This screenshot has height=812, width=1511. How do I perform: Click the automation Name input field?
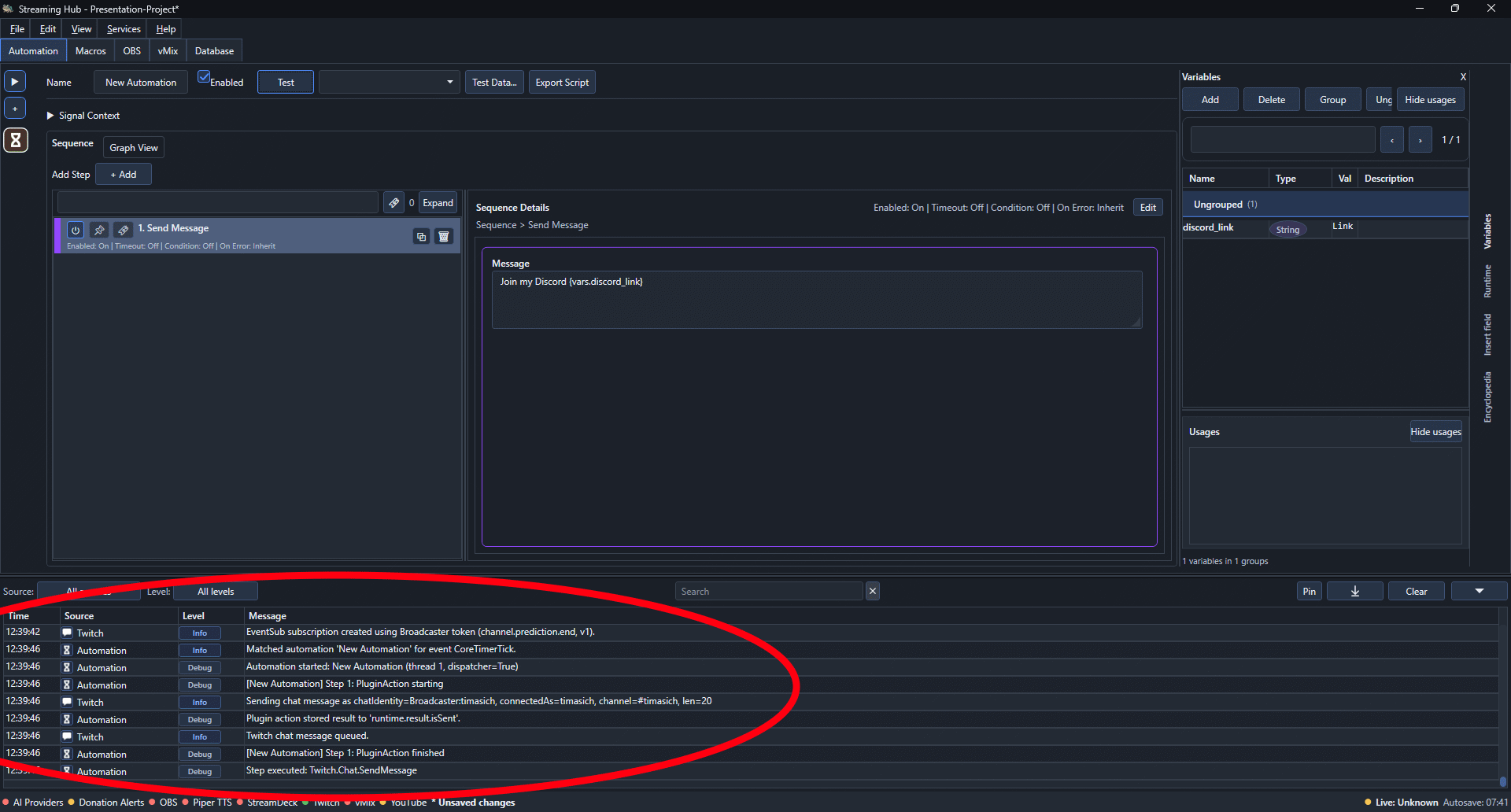(141, 82)
